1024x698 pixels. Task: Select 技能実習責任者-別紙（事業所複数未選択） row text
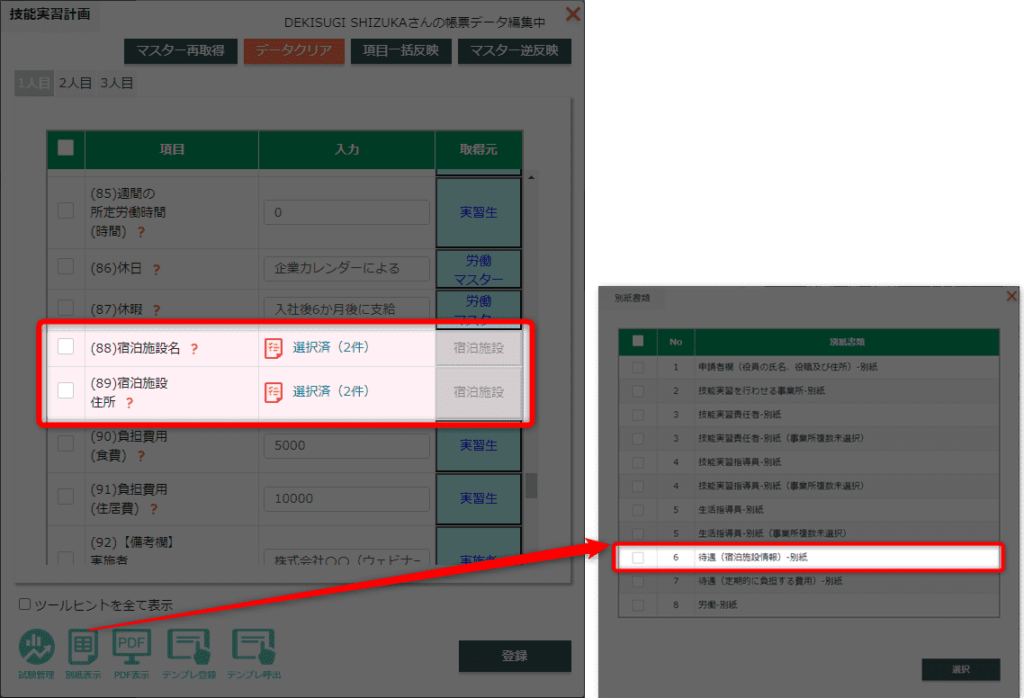(x=781, y=439)
